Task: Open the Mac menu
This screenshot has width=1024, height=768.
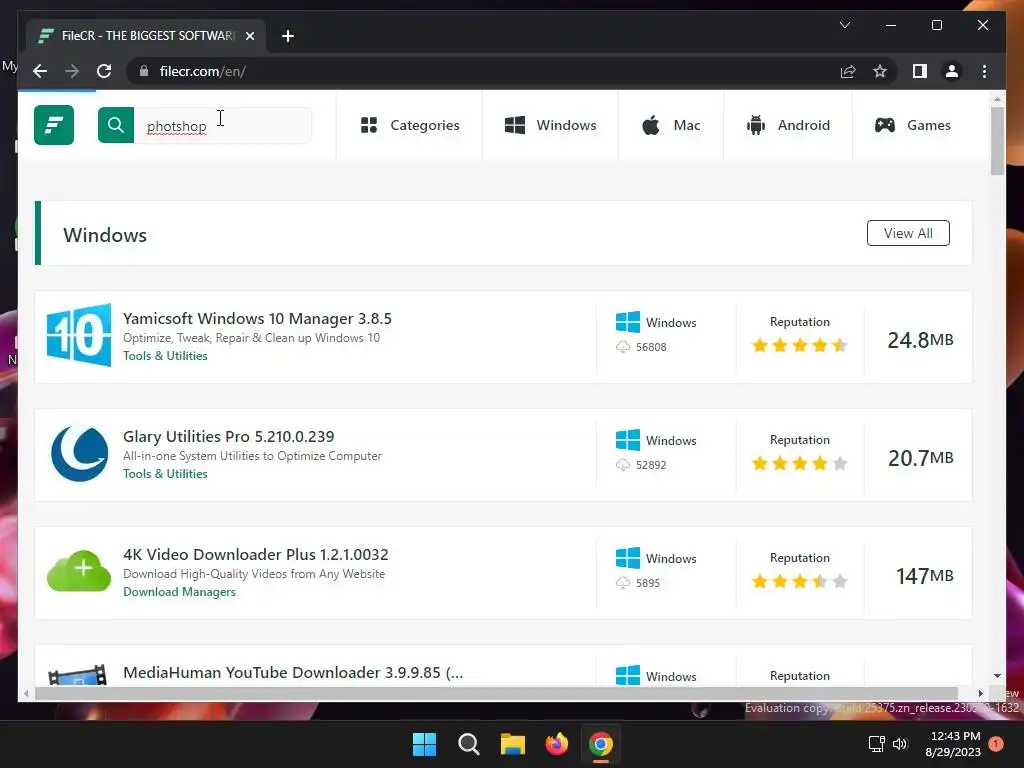Action: click(x=671, y=125)
